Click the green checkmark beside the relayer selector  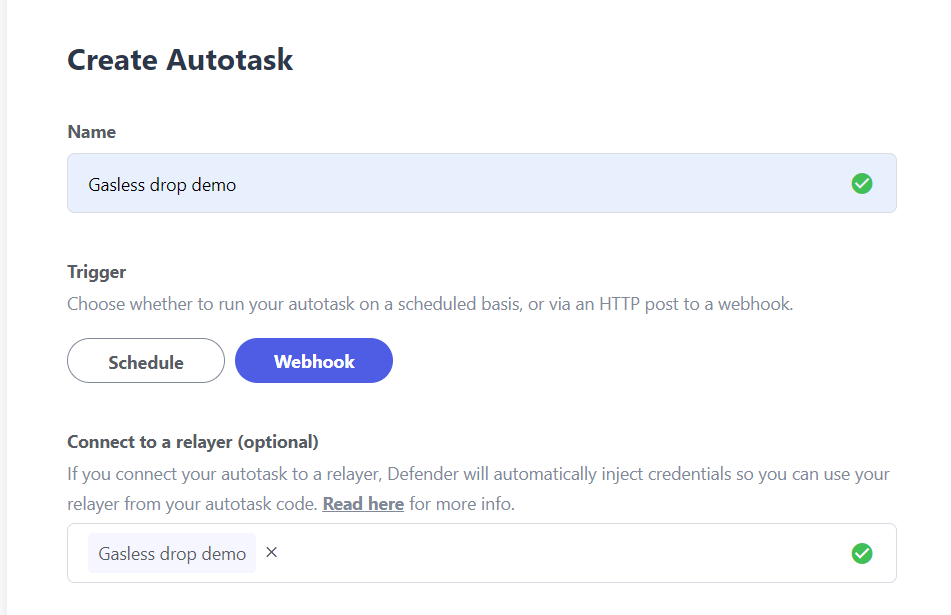(861, 553)
